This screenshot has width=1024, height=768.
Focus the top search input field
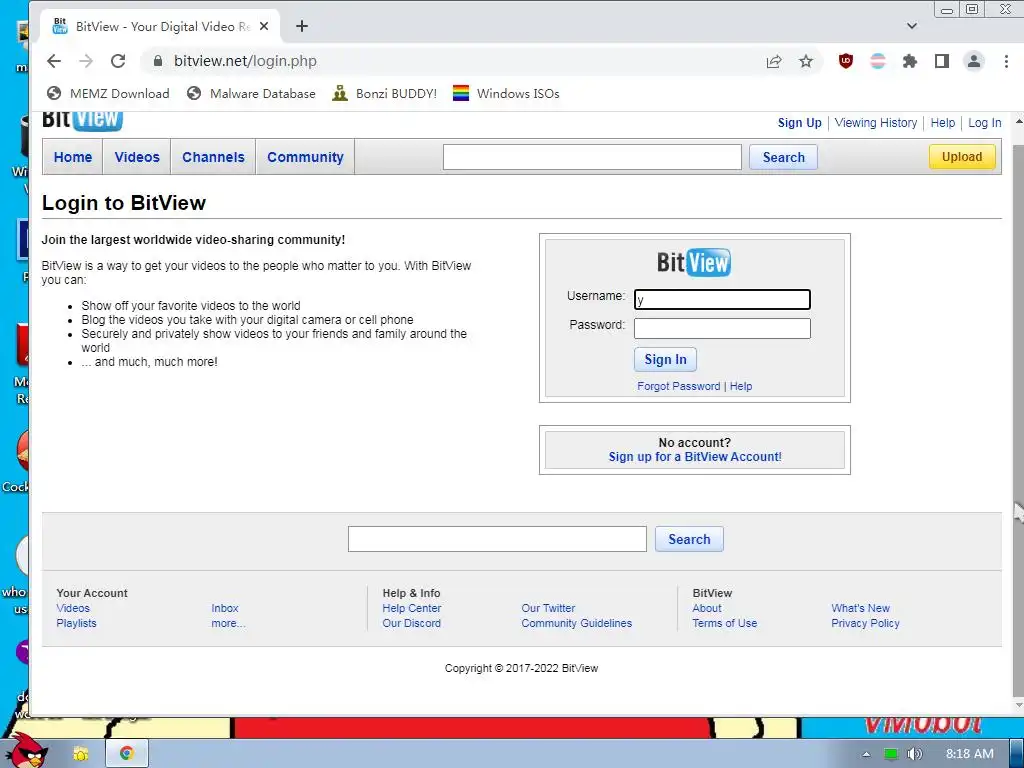coord(592,157)
